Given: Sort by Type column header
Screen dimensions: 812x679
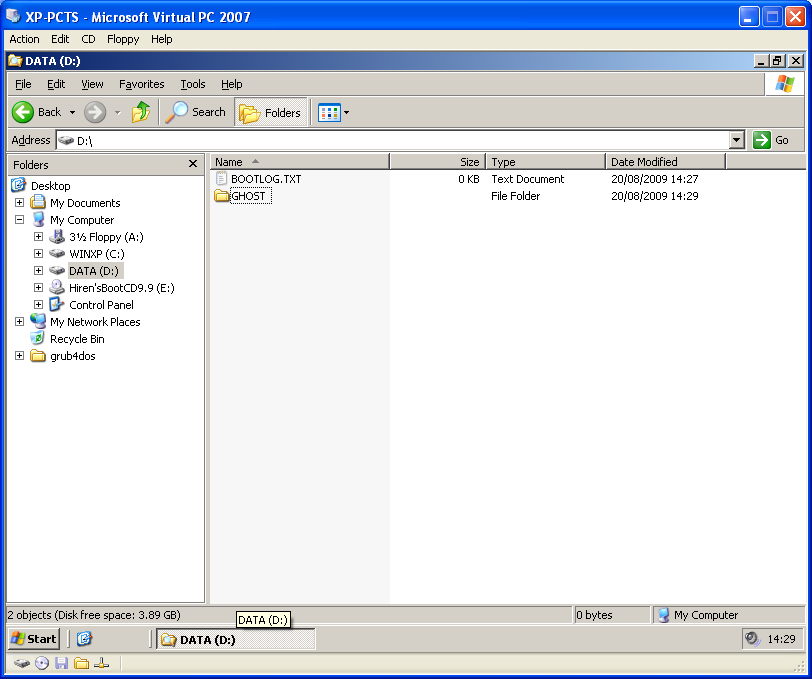Looking at the screenshot, I should [x=545, y=162].
